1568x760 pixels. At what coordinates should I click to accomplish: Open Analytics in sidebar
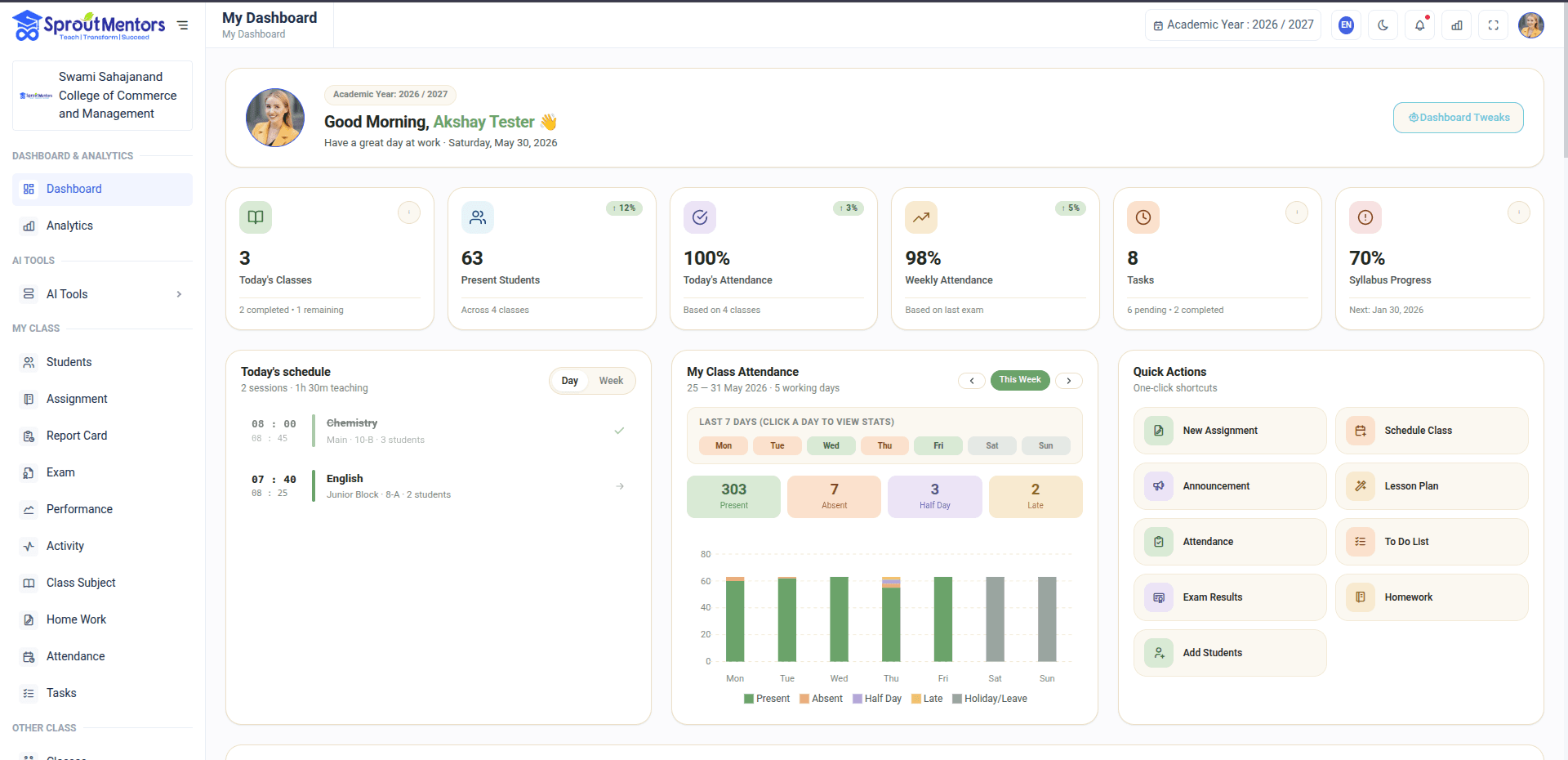pos(102,226)
